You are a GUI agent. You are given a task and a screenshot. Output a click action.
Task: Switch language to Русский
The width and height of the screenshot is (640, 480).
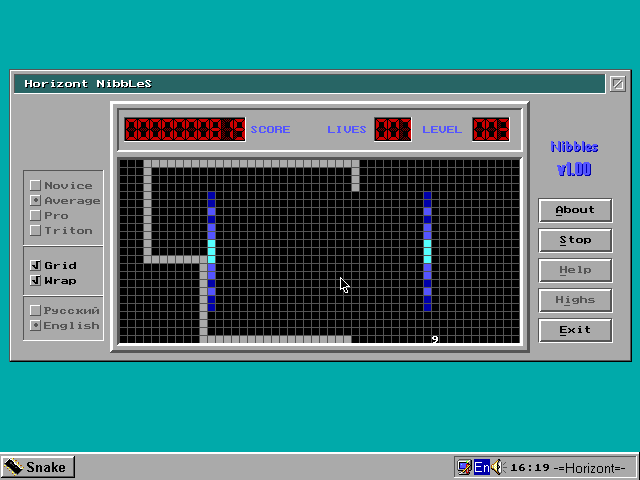pos(36,310)
